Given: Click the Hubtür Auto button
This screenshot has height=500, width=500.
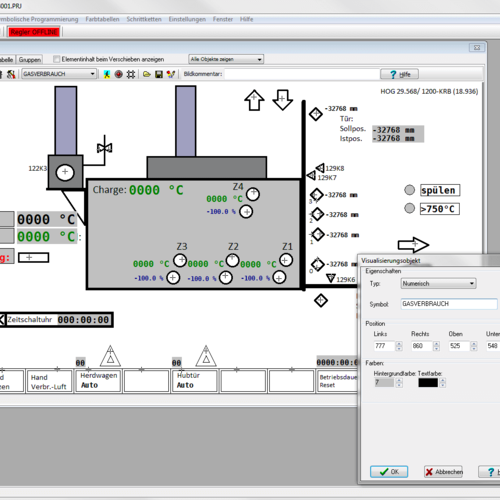Looking at the screenshot, I should tap(195, 380).
